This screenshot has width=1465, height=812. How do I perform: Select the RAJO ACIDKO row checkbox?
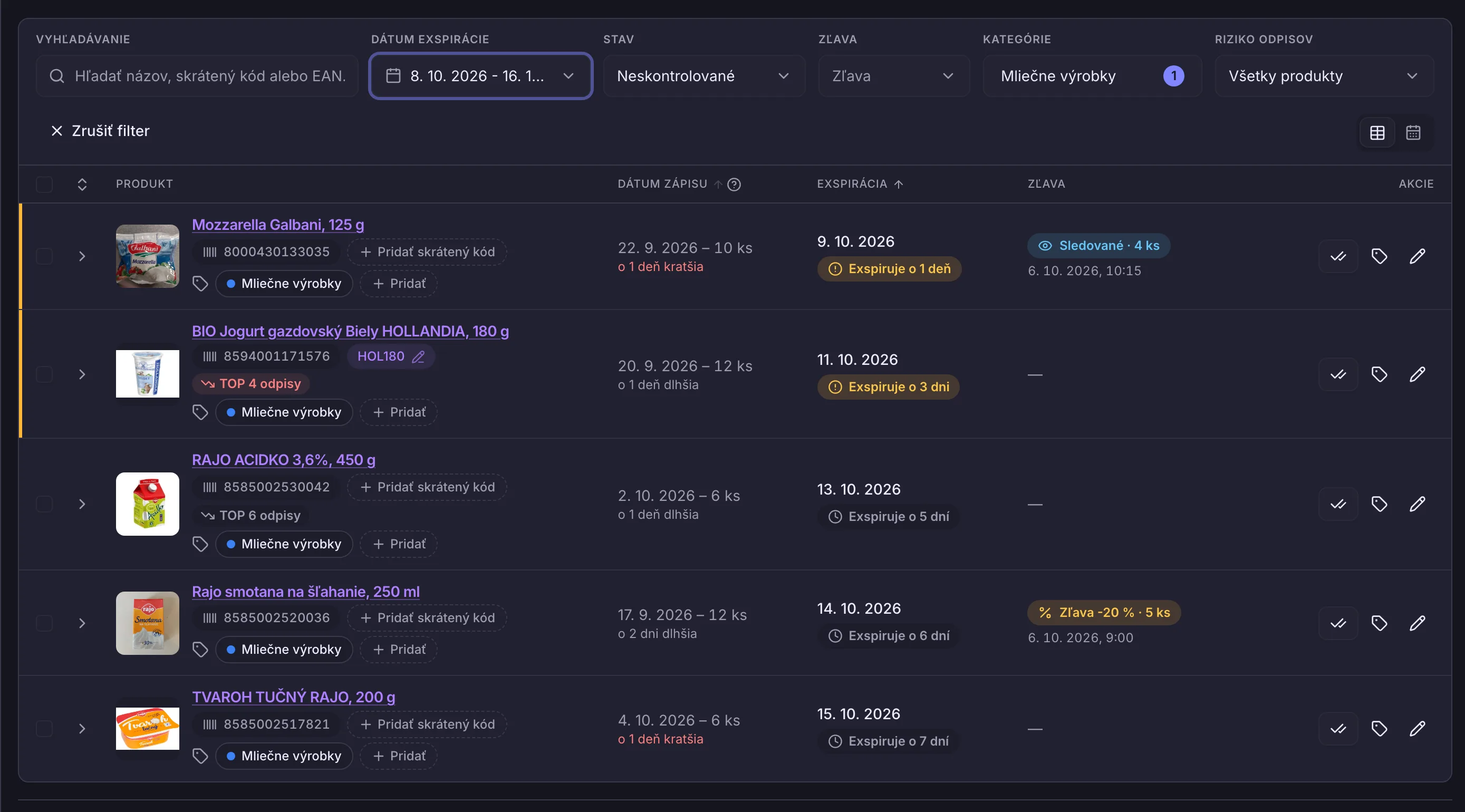pos(44,504)
